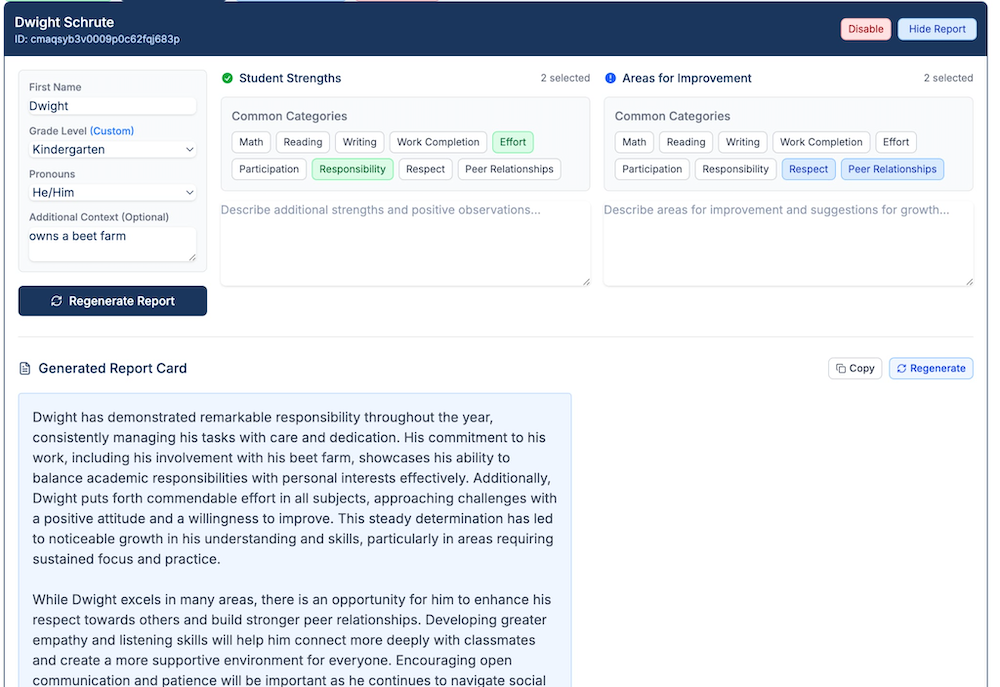Deselect Respect in Areas for Improvement
Screen dimensions: 1000x687
[808, 169]
